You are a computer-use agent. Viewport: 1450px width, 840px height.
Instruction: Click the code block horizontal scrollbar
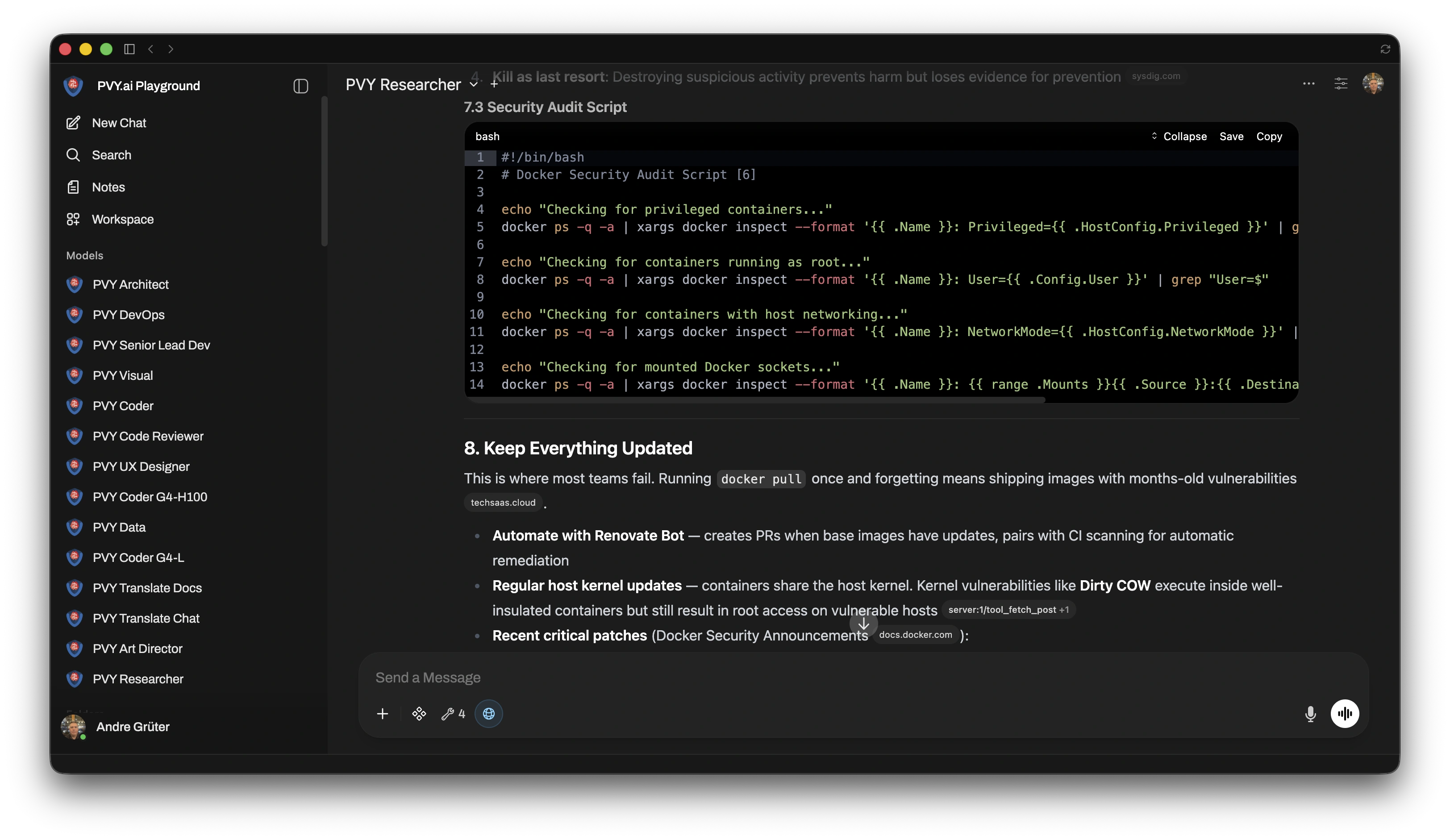pyautogui.click(x=755, y=399)
